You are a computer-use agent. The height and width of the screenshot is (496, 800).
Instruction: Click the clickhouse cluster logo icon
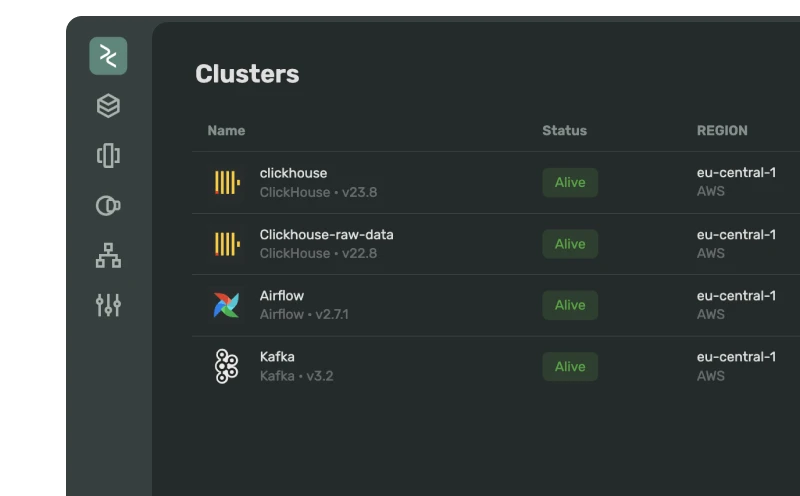coord(227,183)
